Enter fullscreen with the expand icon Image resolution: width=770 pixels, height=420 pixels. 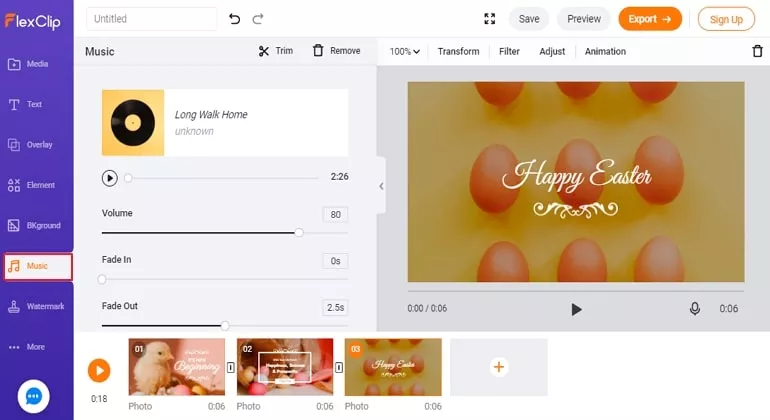(x=490, y=19)
